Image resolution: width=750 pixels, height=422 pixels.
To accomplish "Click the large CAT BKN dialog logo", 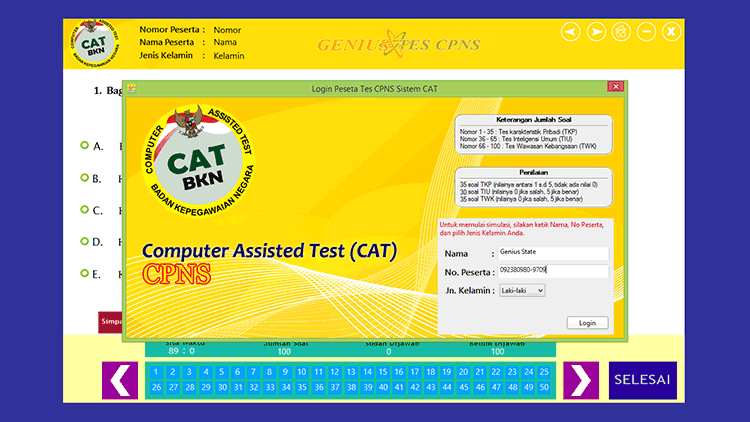I will point(199,161).
